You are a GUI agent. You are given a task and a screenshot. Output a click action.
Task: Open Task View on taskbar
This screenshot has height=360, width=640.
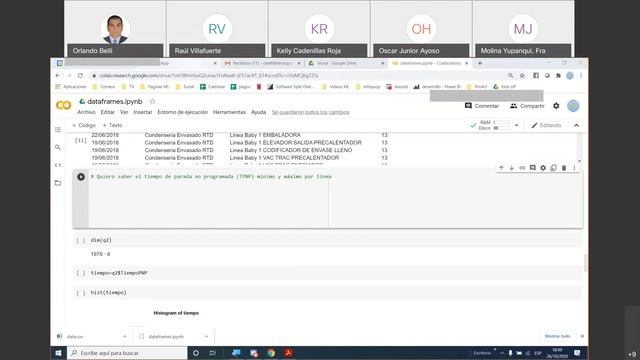(x=213, y=353)
